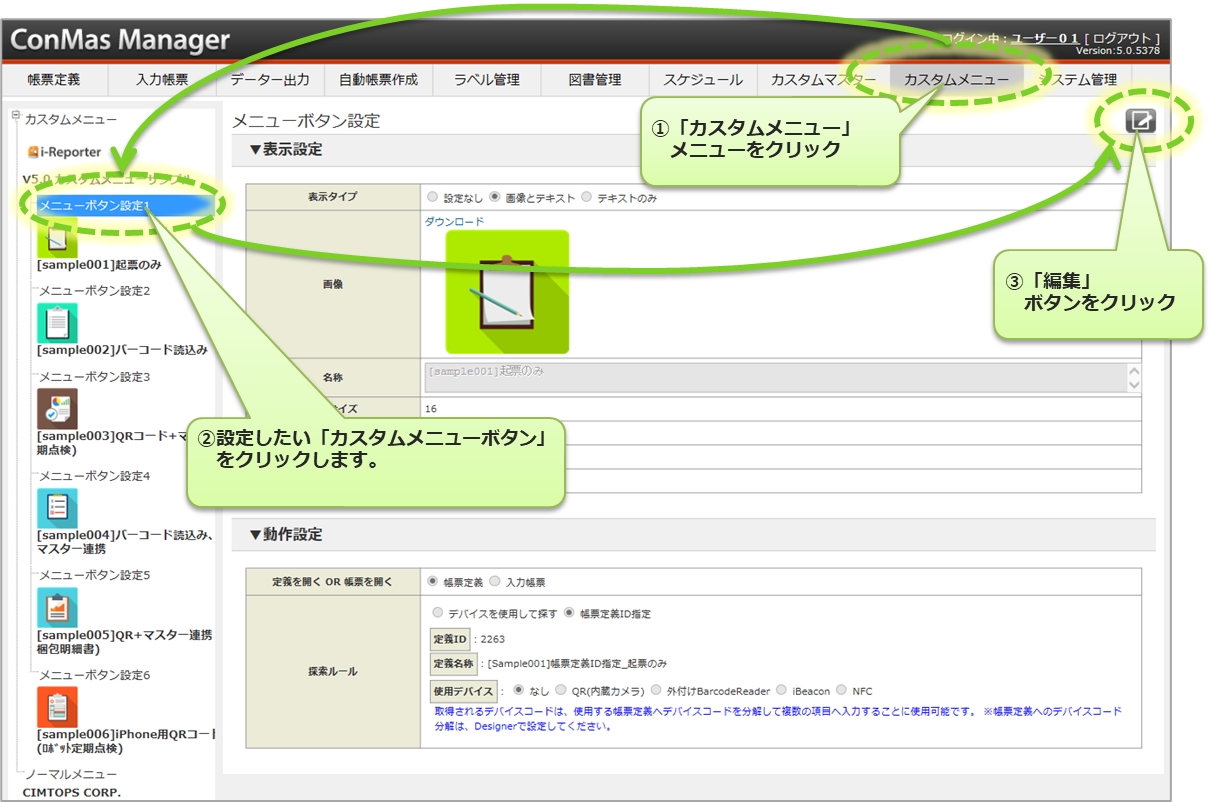Select 画像とテキスト display type radio
Viewport: 1211px width, 802px height.
tap(495, 198)
